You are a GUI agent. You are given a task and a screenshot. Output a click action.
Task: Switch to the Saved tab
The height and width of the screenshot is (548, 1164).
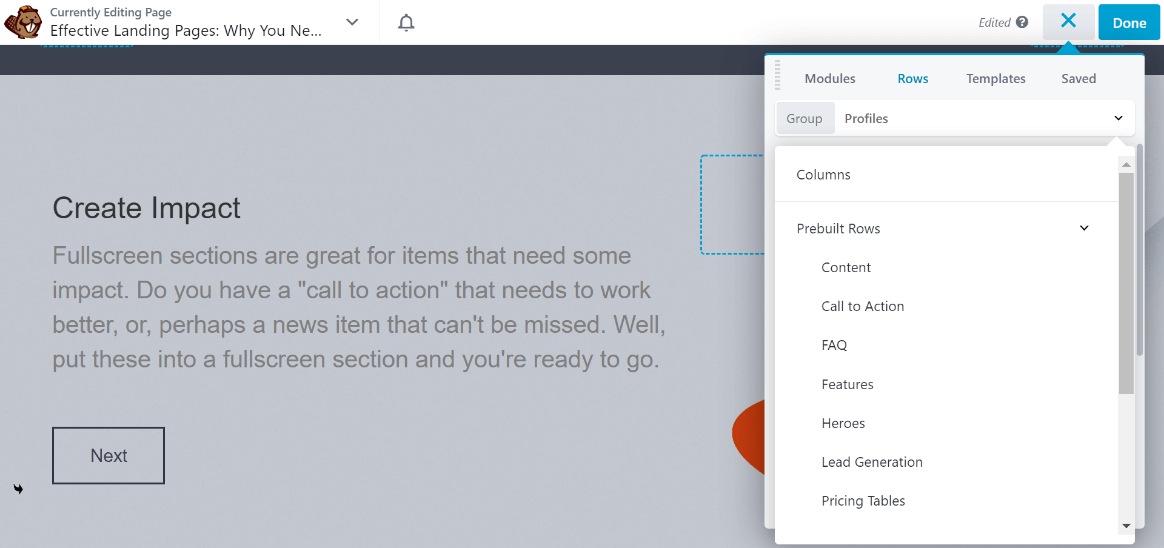tap(1079, 79)
